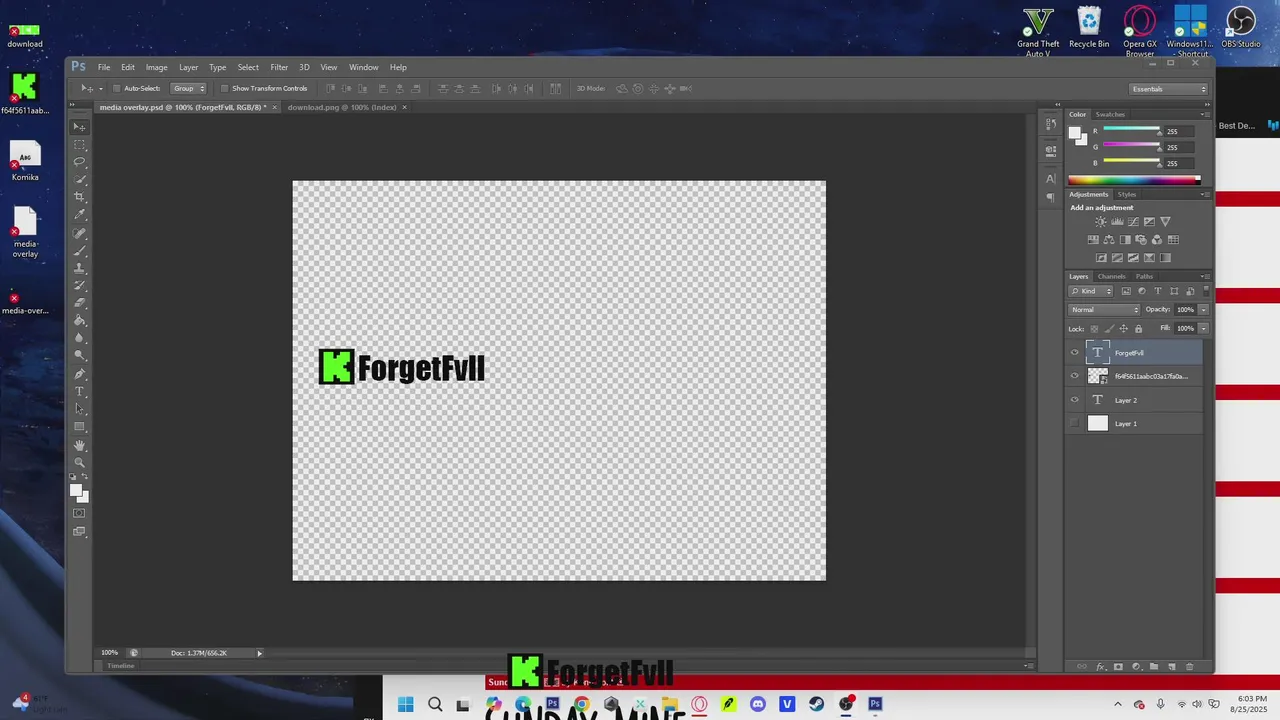Click the ForgetFvll layer thumbnail
Viewport: 1280px width, 720px height.
coord(1097,352)
